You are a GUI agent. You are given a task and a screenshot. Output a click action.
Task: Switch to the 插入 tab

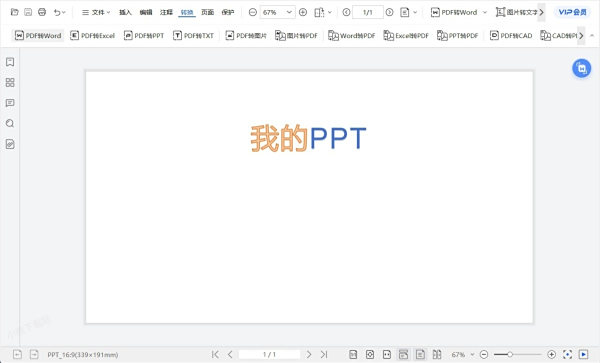click(x=125, y=12)
